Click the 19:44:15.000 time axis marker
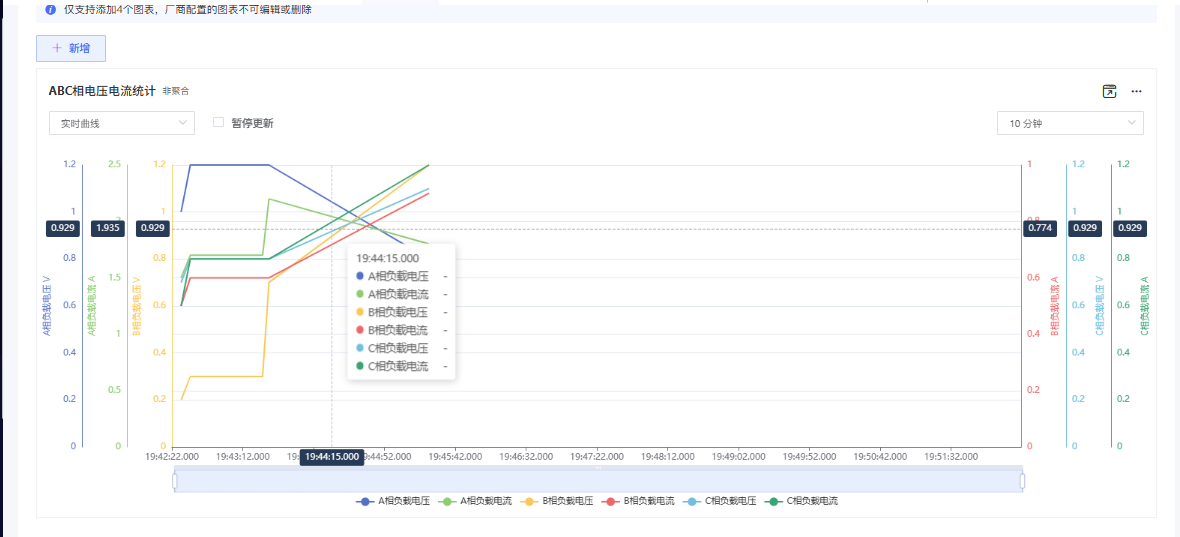The width and height of the screenshot is (1180, 537). (332, 456)
